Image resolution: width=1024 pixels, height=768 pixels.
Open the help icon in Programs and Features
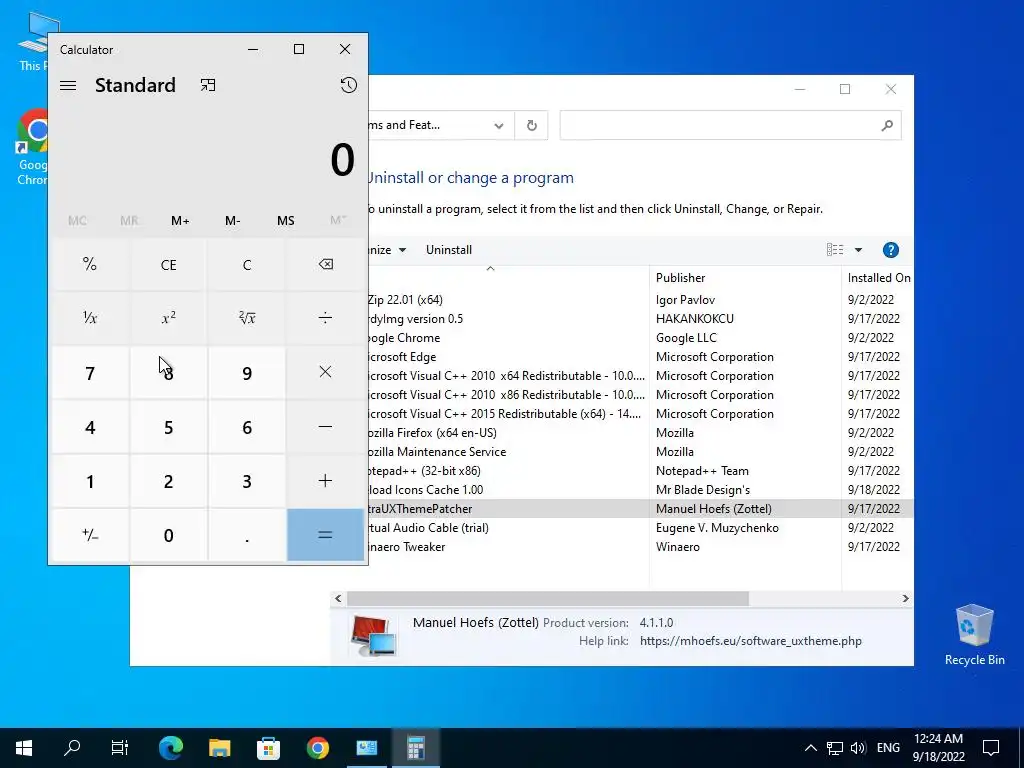(x=891, y=250)
